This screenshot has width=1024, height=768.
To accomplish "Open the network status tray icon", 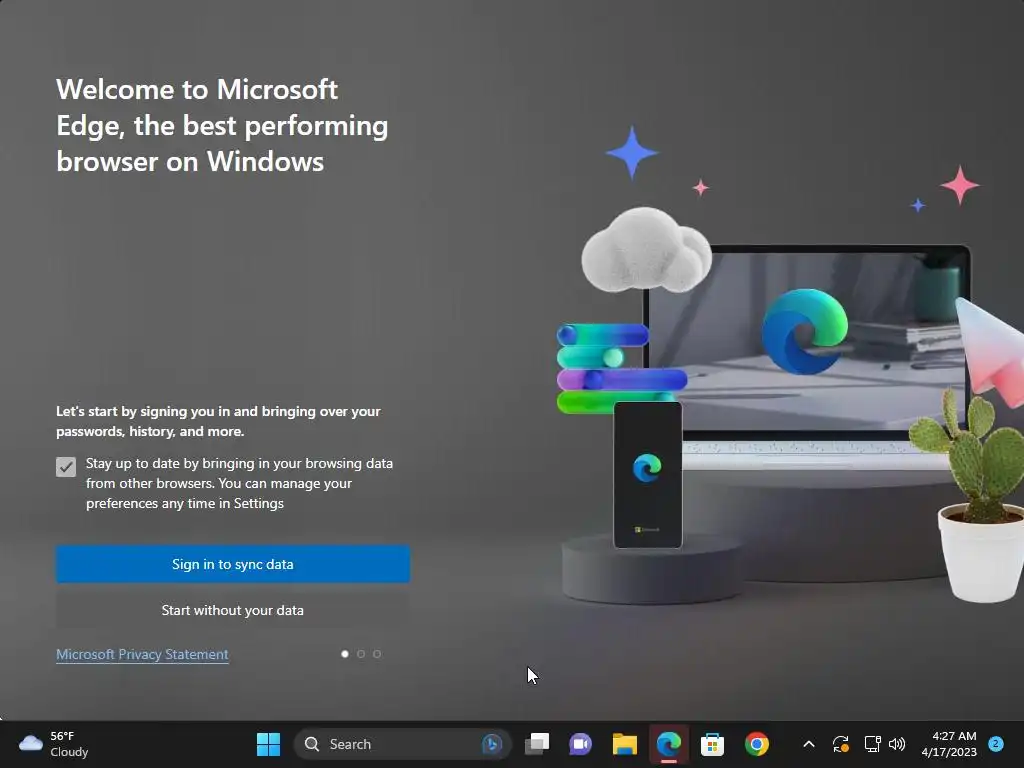I will point(872,744).
